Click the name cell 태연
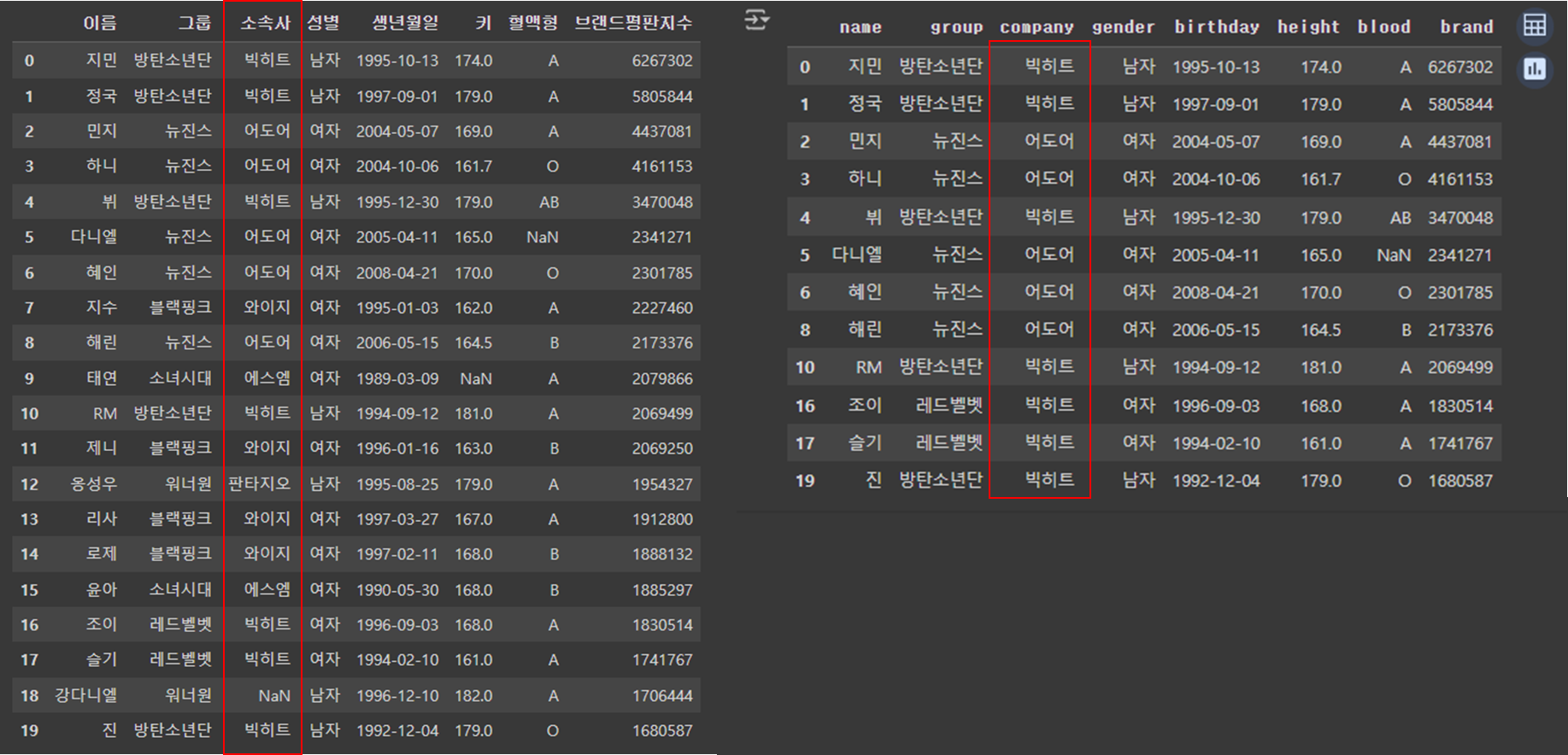This screenshot has width=1568, height=755. pyautogui.click(x=102, y=378)
